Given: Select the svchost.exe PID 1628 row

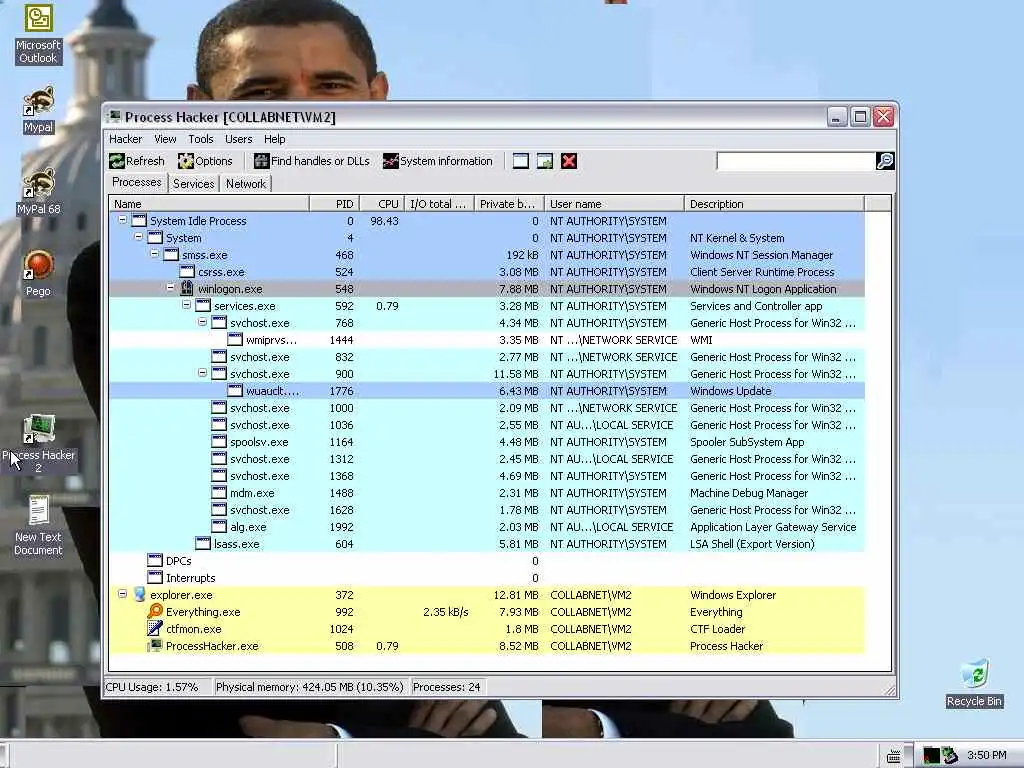Looking at the screenshot, I should click(x=487, y=509).
